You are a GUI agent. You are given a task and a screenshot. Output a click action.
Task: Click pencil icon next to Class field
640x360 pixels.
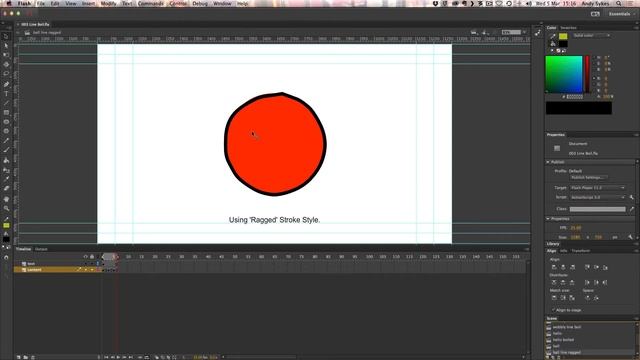point(631,209)
